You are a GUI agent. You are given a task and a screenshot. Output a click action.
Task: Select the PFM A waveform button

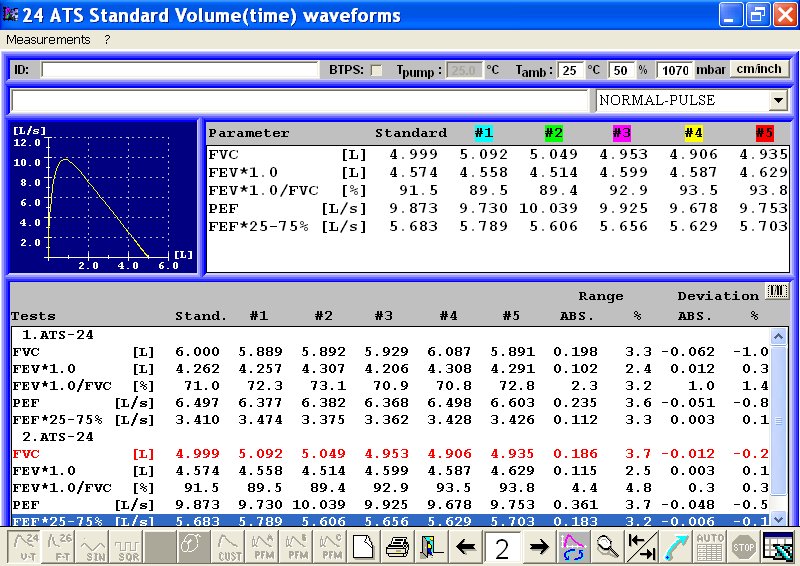262,547
